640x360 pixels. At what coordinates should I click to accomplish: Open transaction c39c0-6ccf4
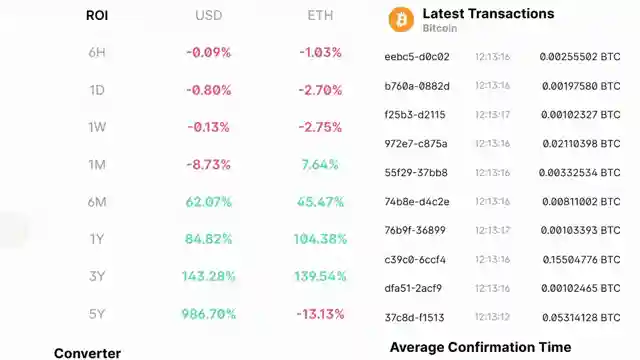[x=415, y=260]
